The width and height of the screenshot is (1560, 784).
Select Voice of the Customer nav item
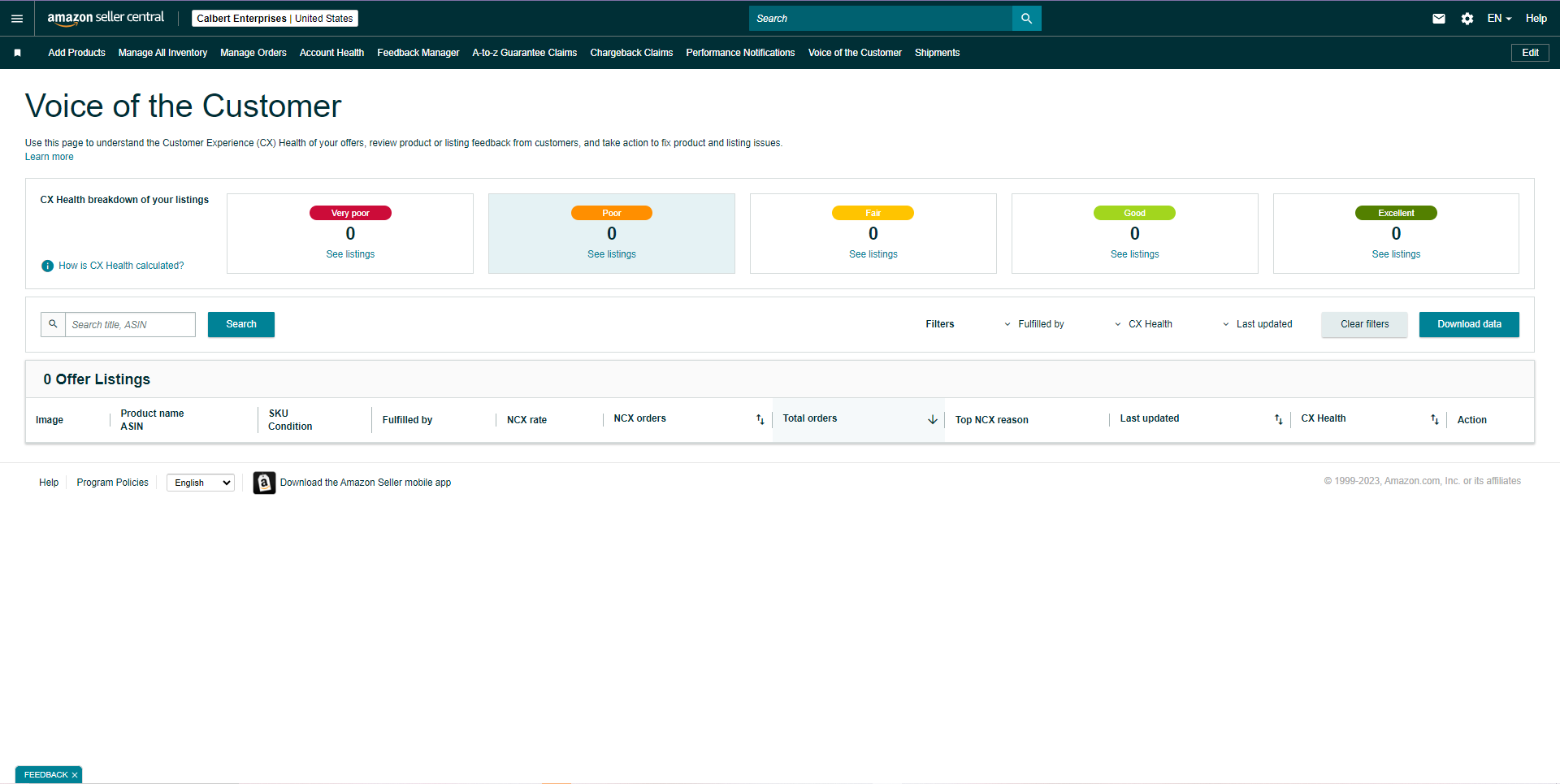tap(855, 53)
